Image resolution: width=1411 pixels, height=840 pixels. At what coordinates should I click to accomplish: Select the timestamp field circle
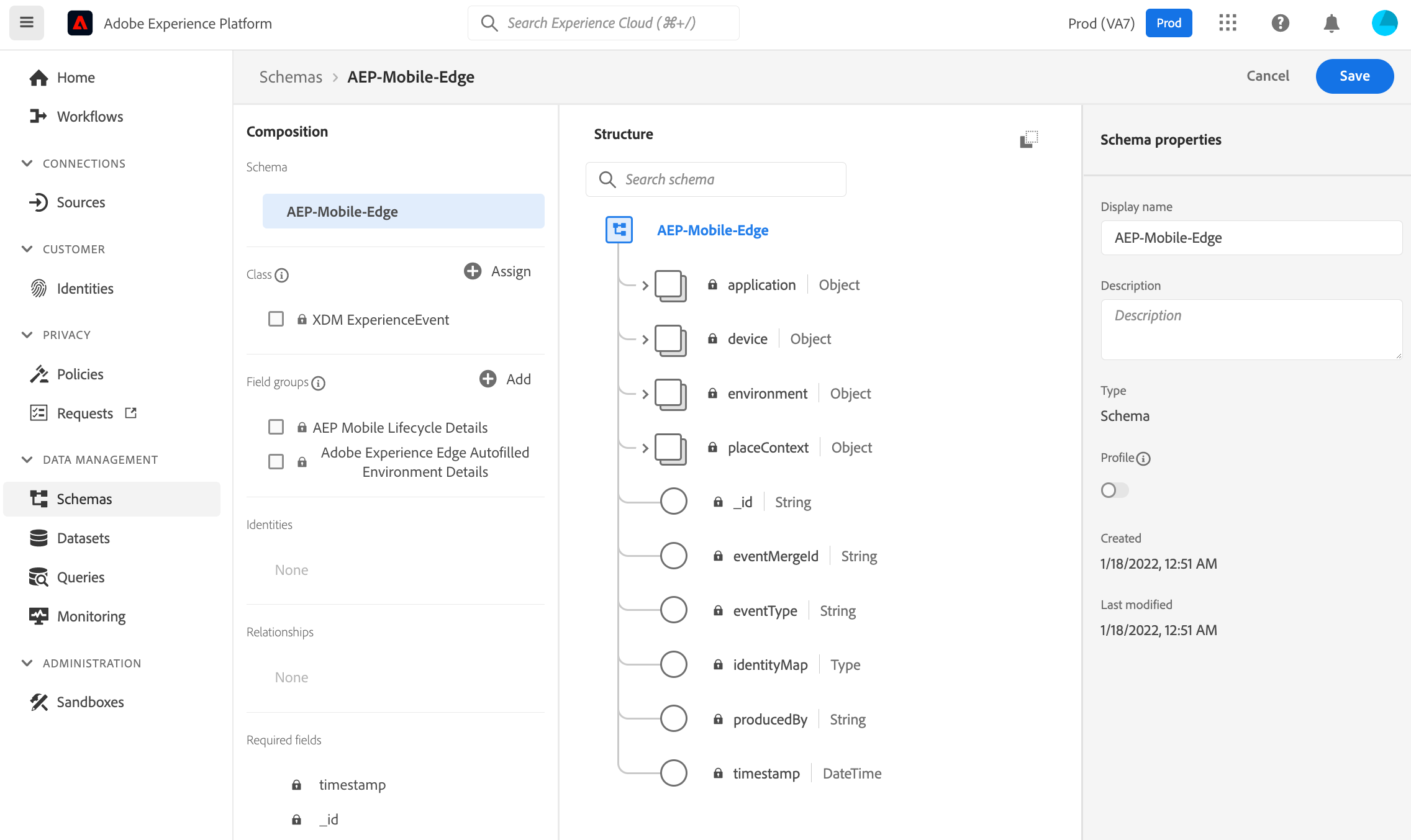[x=674, y=773]
